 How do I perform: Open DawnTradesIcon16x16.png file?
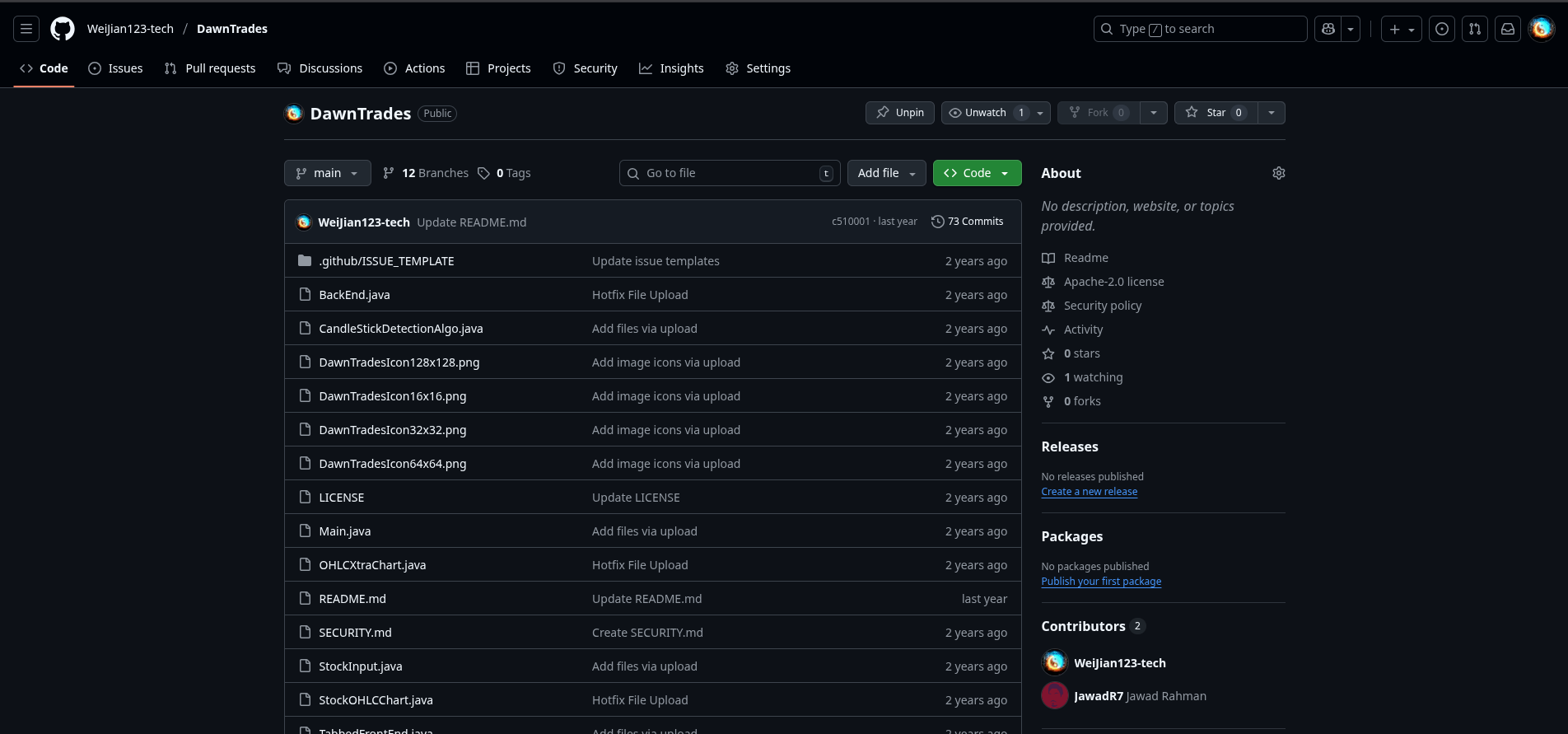(393, 396)
